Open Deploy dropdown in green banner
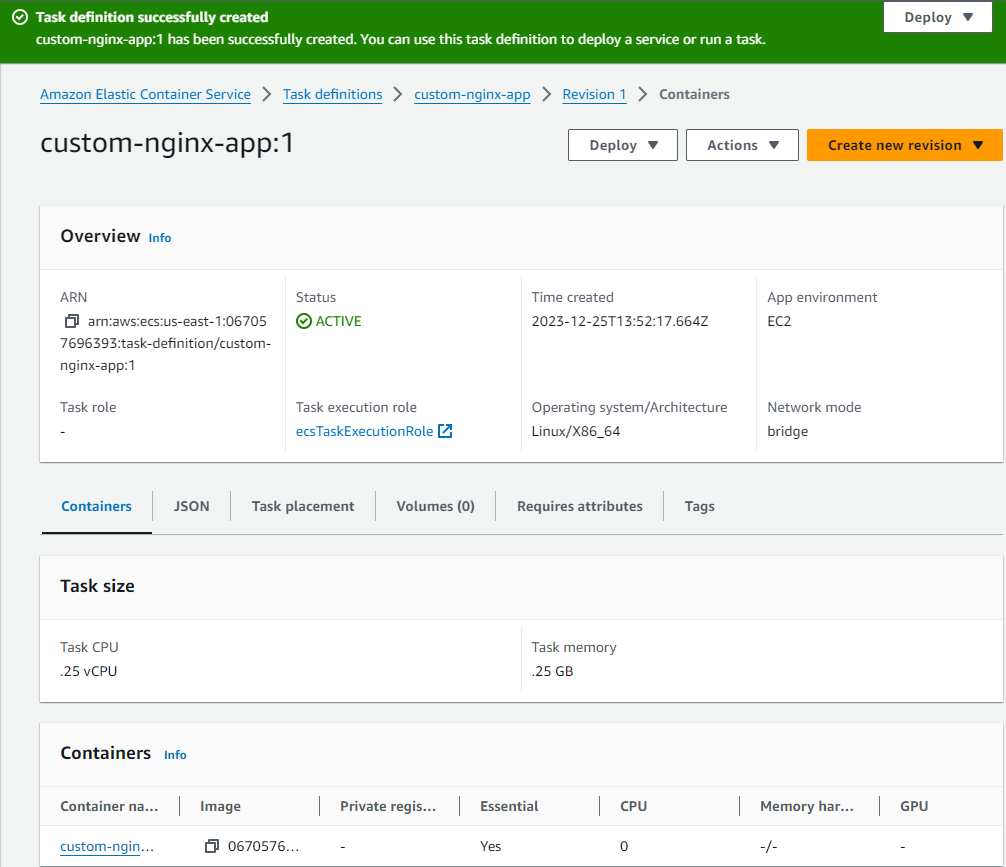Image resolution: width=1006 pixels, height=867 pixels. 938,17
